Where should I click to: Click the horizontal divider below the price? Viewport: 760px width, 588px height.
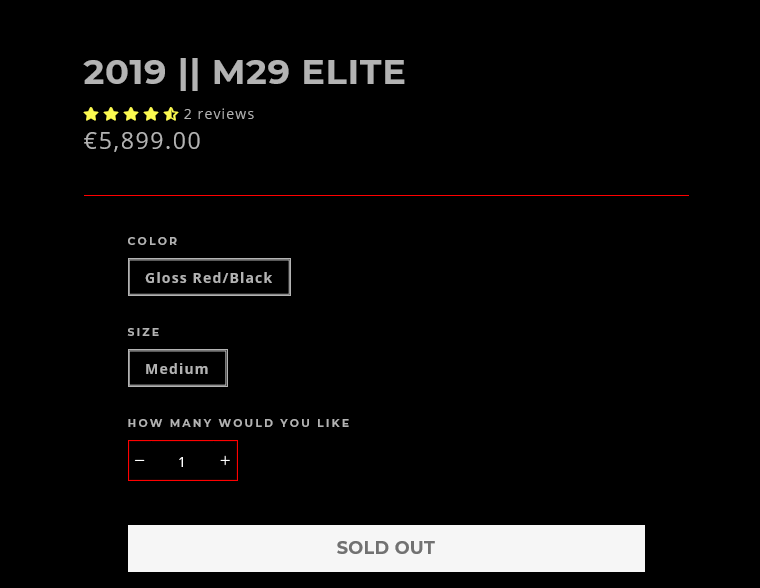click(x=386, y=195)
